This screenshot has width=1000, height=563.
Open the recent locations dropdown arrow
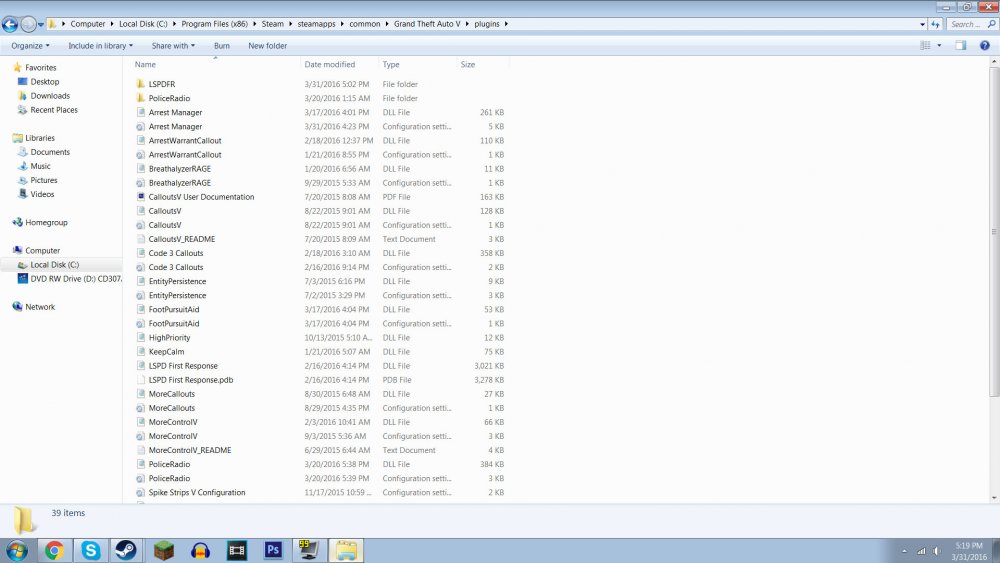click(x=41, y=25)
